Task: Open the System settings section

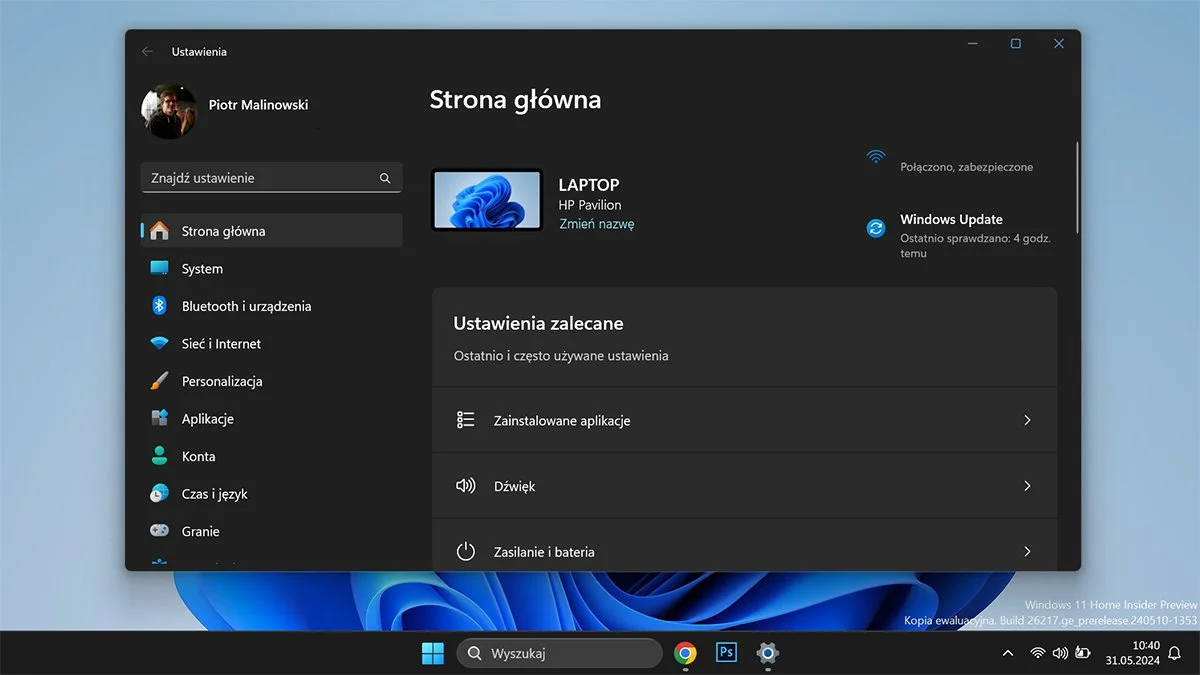Action: [x=201, y=268]
